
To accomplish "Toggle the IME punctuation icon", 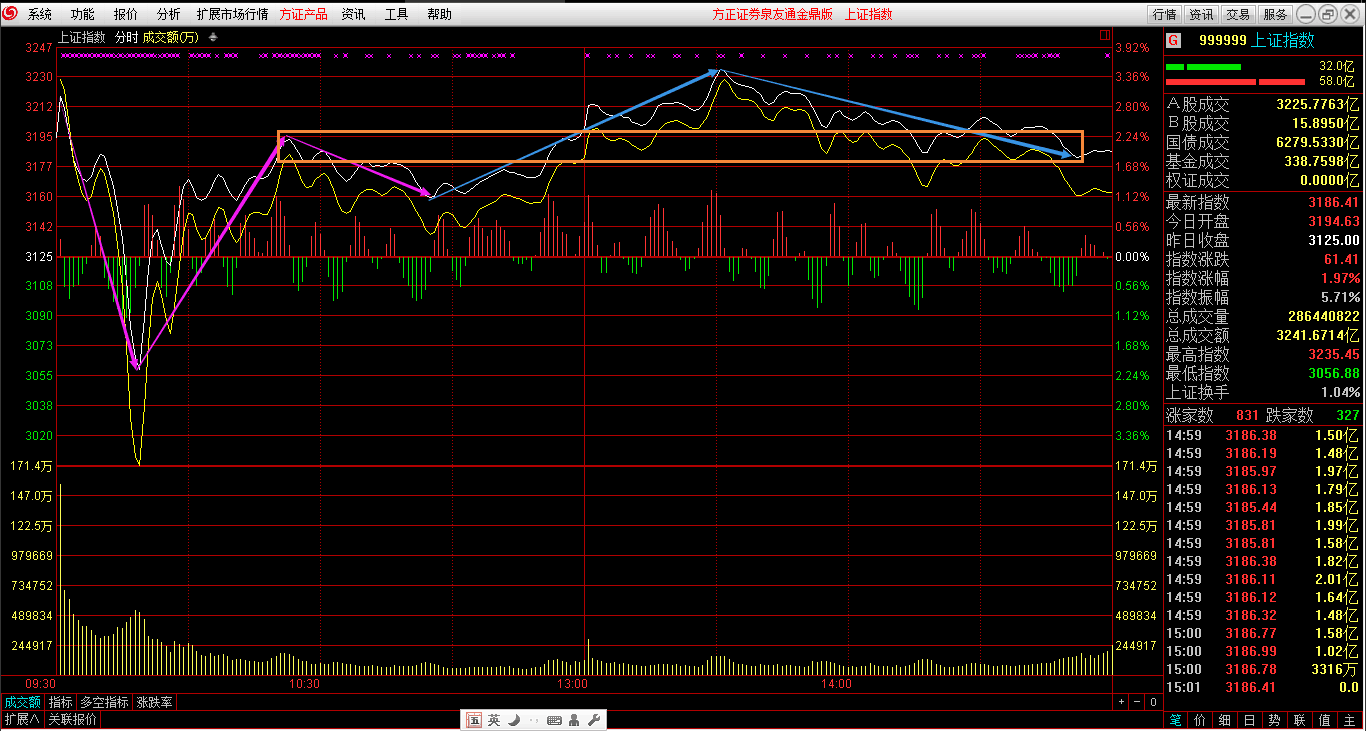I will click(x=534, y=720).
